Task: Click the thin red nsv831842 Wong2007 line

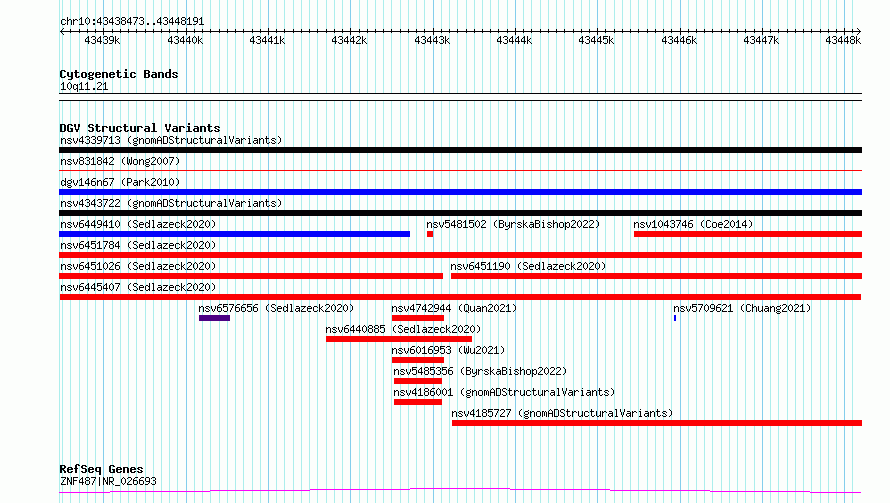Action: coord(460,170)
